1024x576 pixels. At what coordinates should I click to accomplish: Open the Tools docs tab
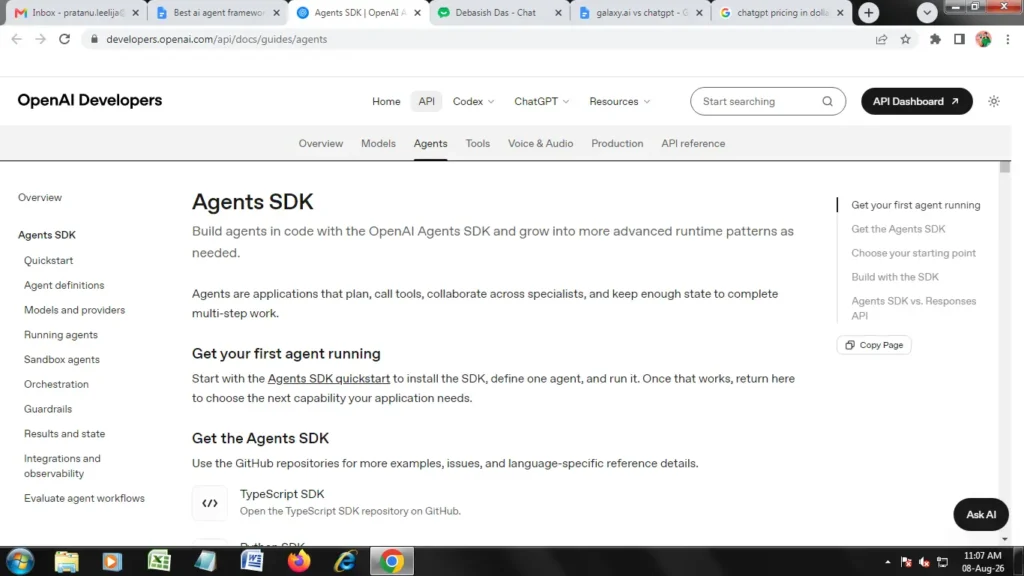click(x=477, y=144)
